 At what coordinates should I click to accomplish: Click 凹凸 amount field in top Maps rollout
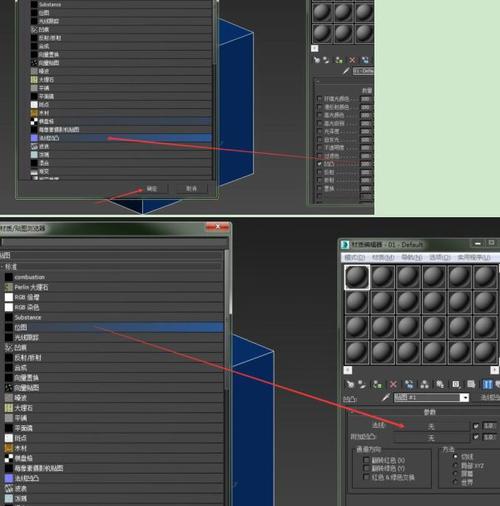(366, 164)
